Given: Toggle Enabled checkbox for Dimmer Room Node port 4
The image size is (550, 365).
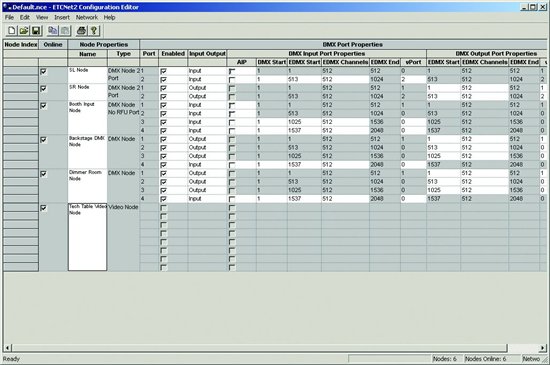Looking at the screenshot, I should (x=163, y=199).
